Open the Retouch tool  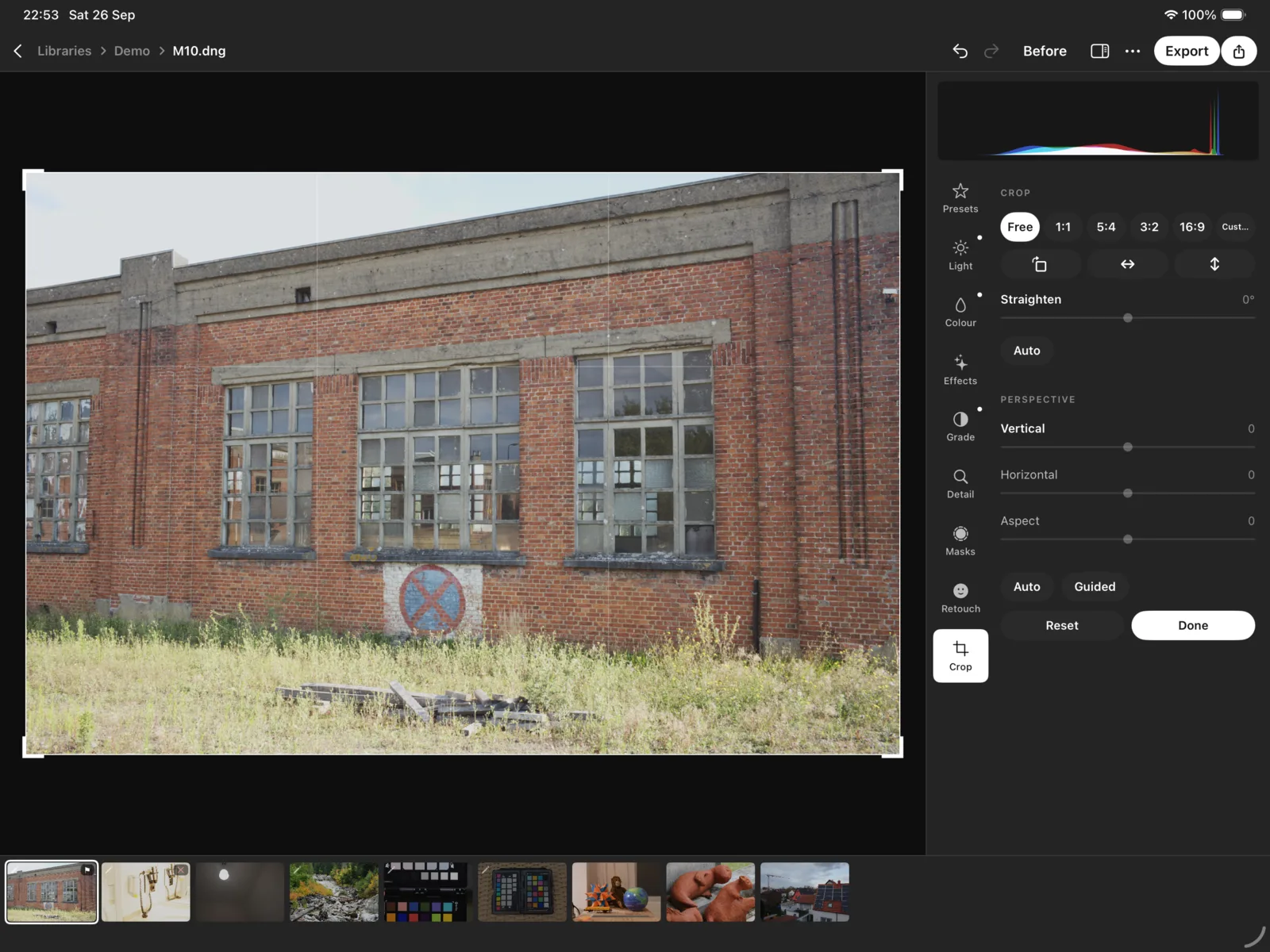point(960,597)
